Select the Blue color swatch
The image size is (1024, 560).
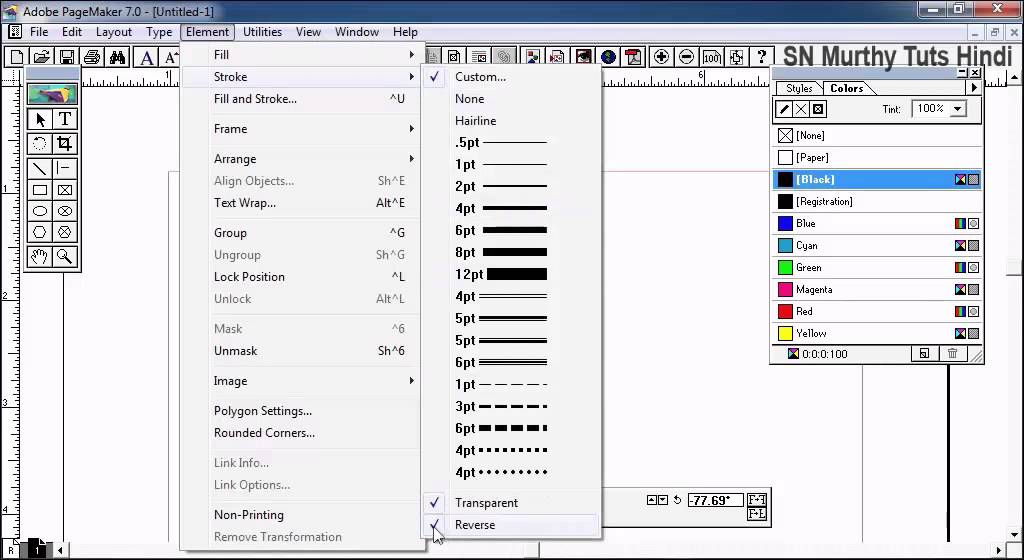(877, 223)
